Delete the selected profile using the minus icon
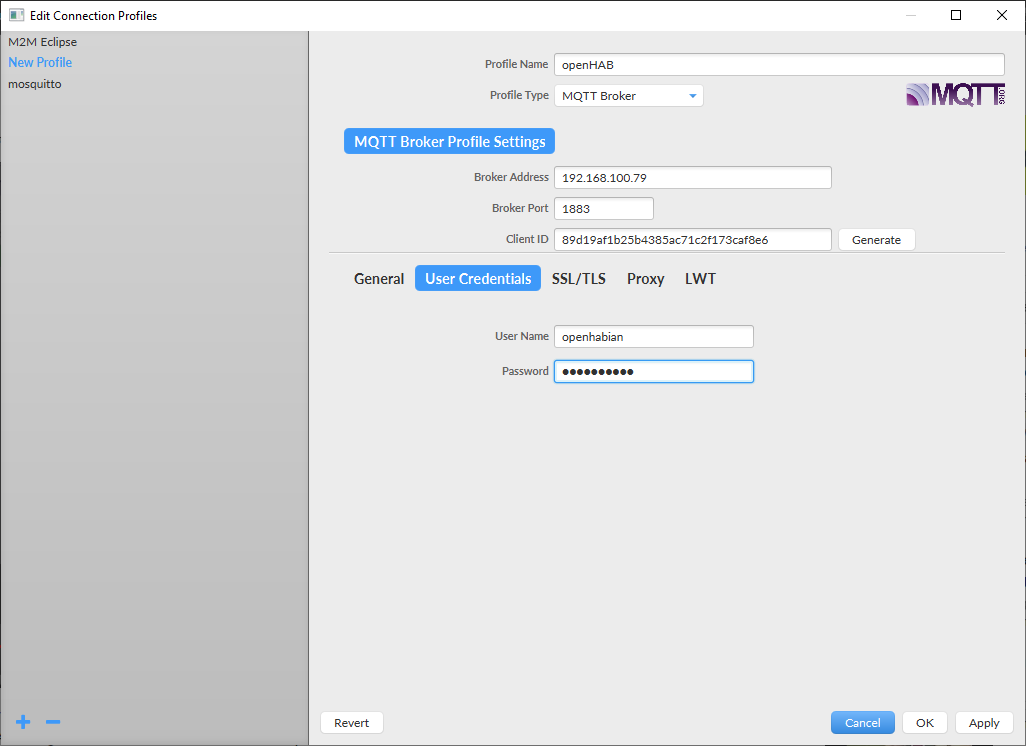This screenshot has height=746, width=1026. tap(52, 721)
